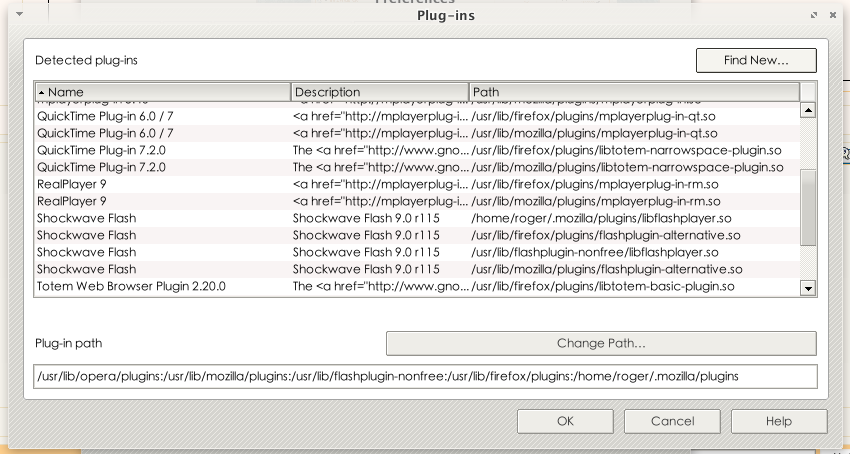Maximize the Plug-ins dialog window
This screenshot has height=454, width=850.
[x=814, y=15]
